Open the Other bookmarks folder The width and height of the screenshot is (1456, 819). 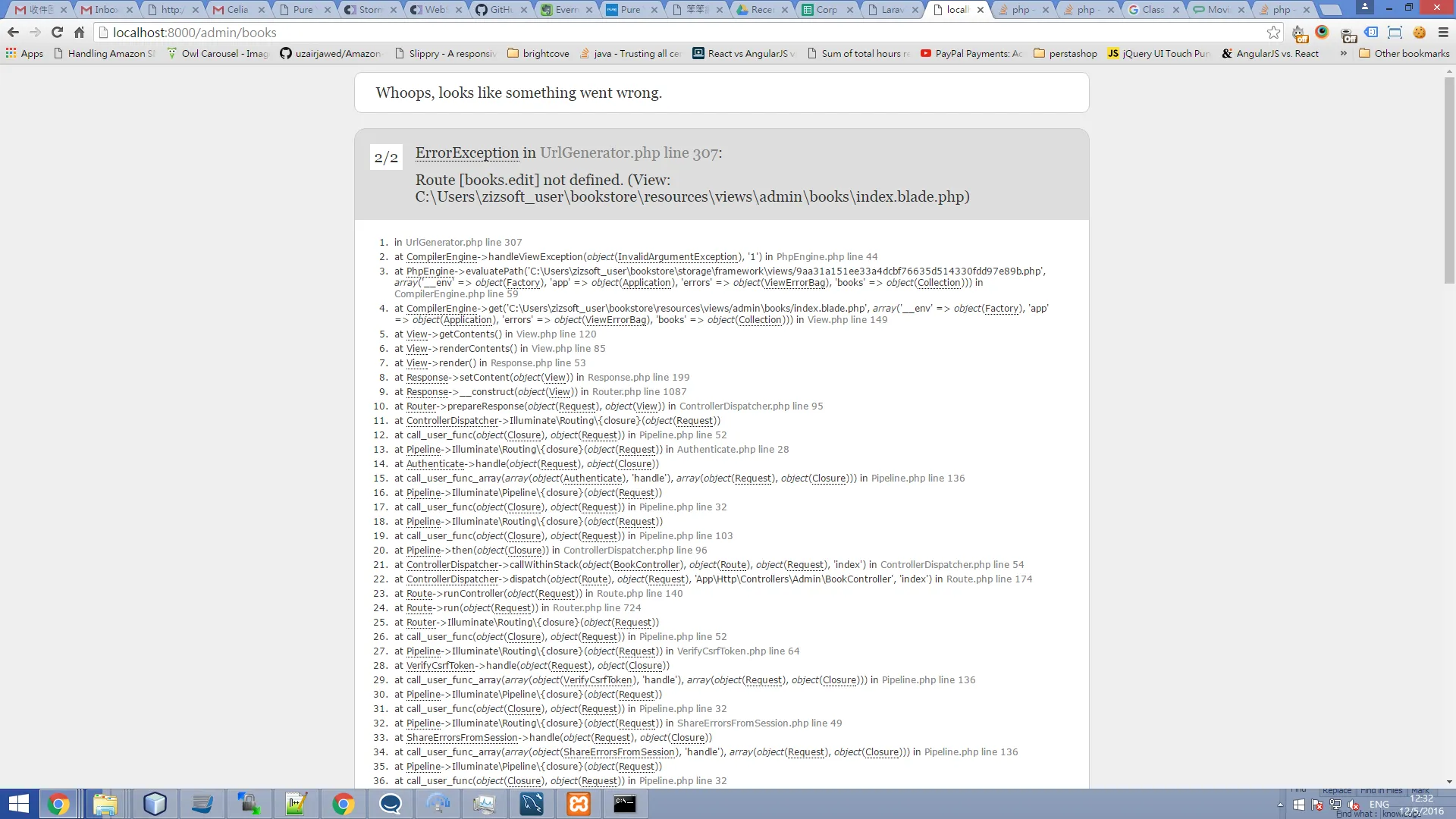point(1404,54)
